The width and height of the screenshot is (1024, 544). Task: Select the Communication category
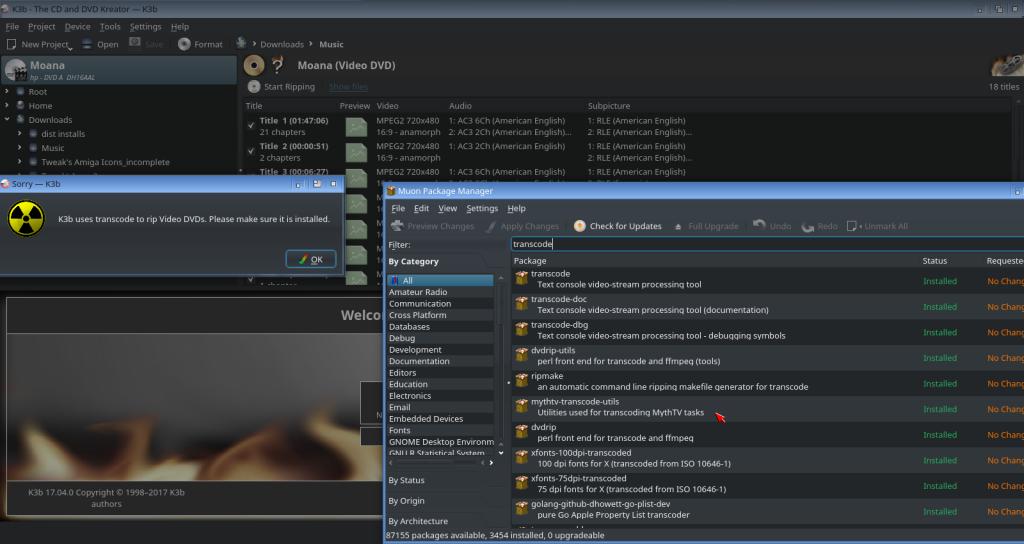[x=440, y=304]
